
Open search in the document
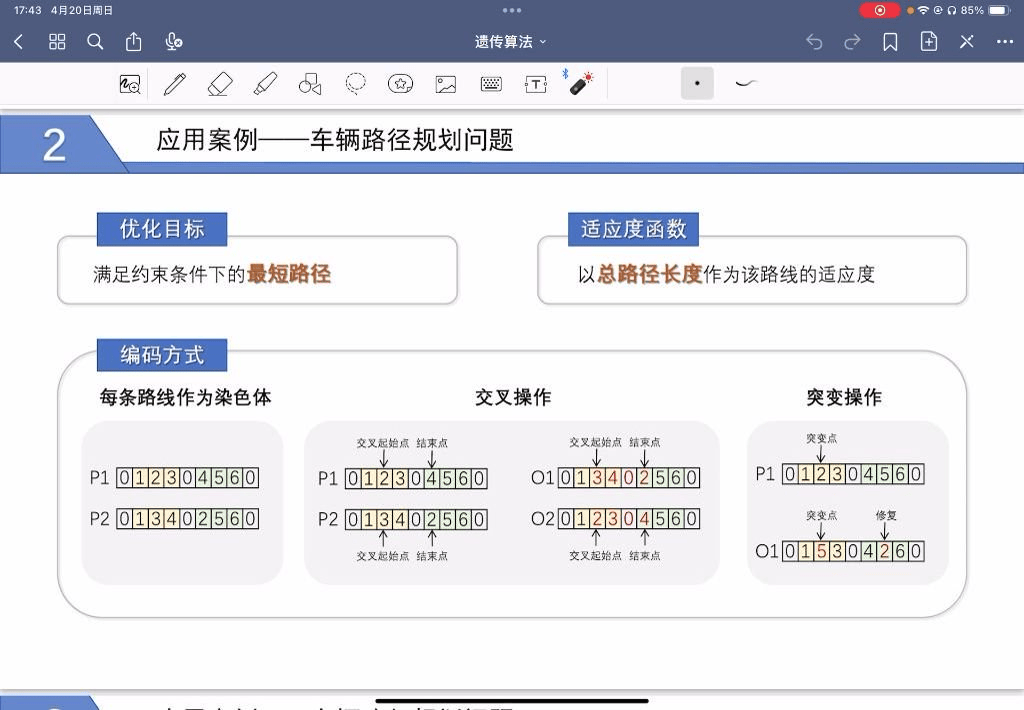click(95, 42)
